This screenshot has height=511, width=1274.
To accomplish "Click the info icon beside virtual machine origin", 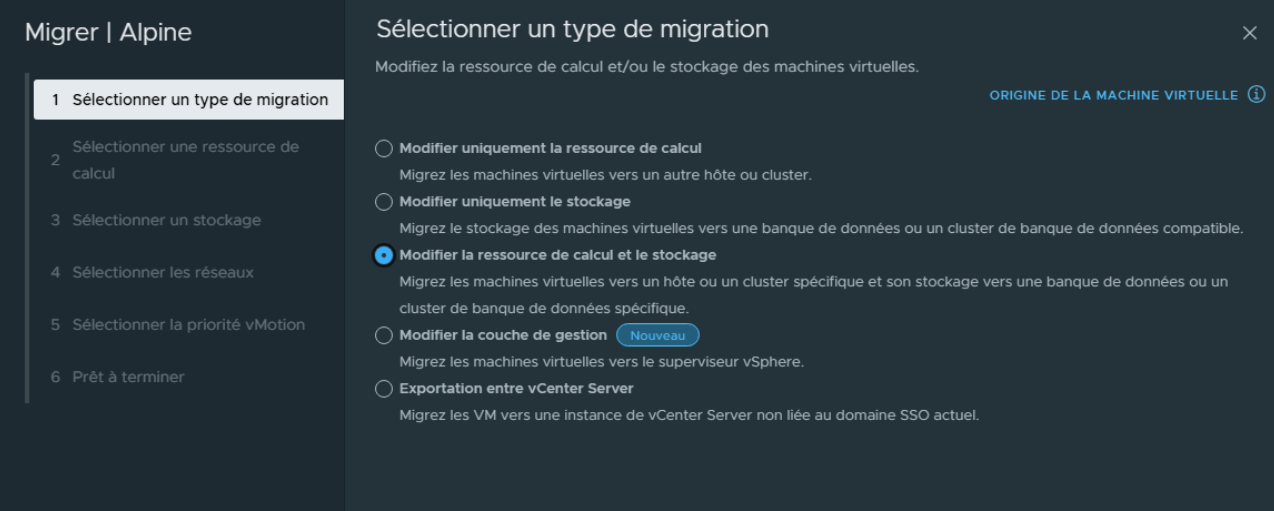I will 1256,95.
